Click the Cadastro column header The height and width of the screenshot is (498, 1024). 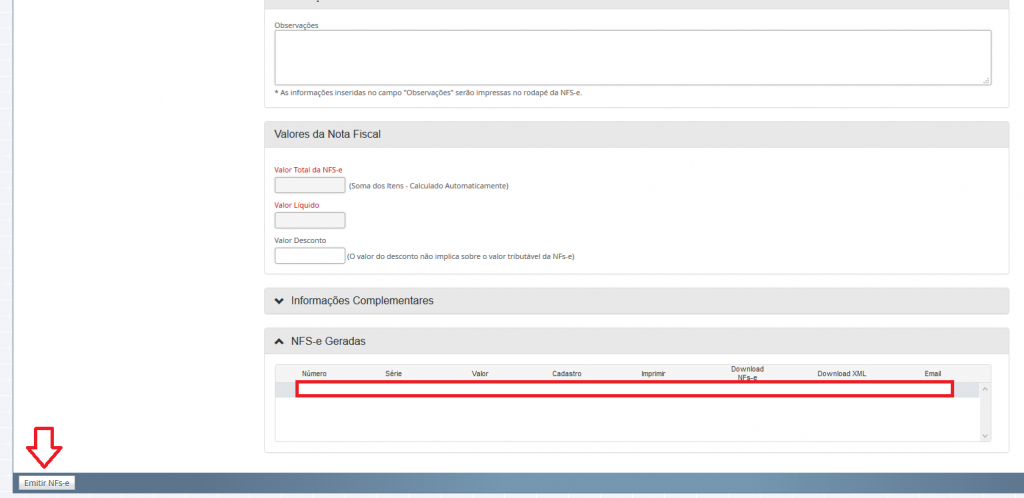click(566, 373)
